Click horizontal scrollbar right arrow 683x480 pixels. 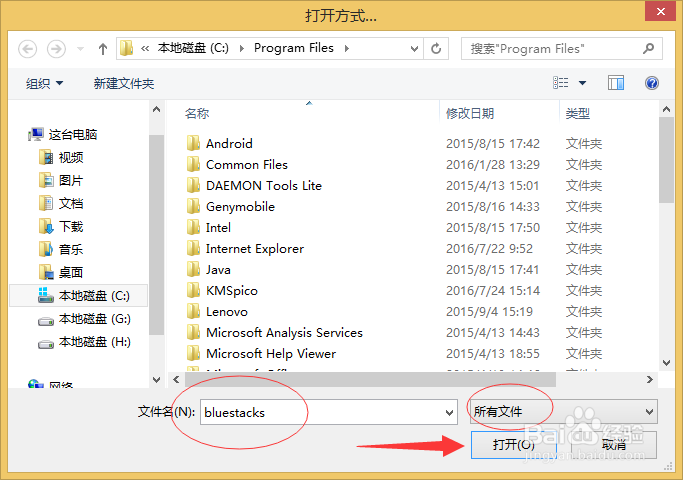click(650, 379)
